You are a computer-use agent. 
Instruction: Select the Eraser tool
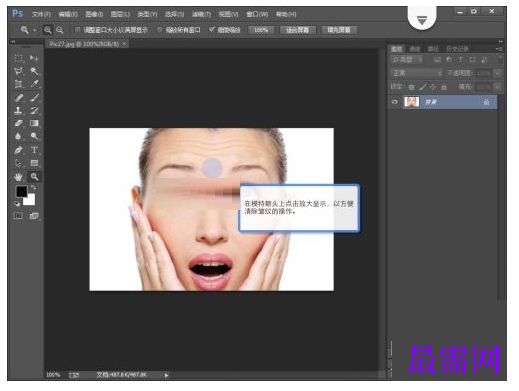(x=18, y=123)
